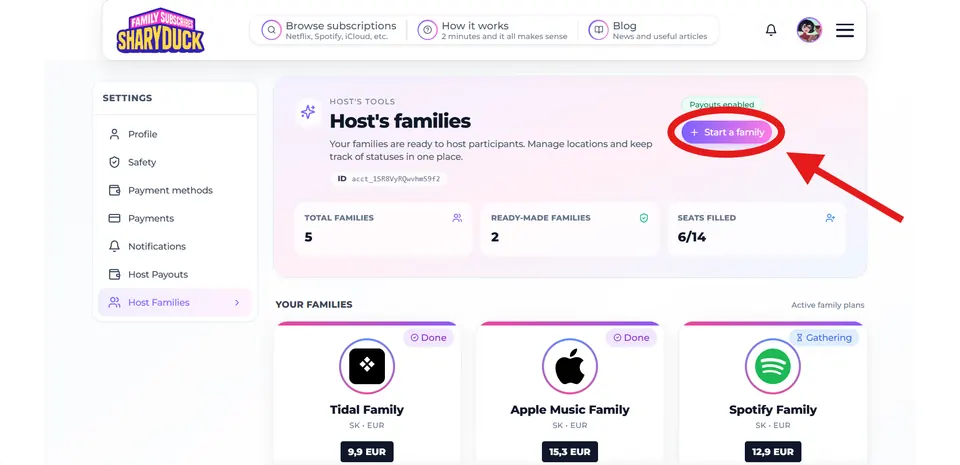Open the hamburger menu
960x465 pixels.
tap(845, 30)
